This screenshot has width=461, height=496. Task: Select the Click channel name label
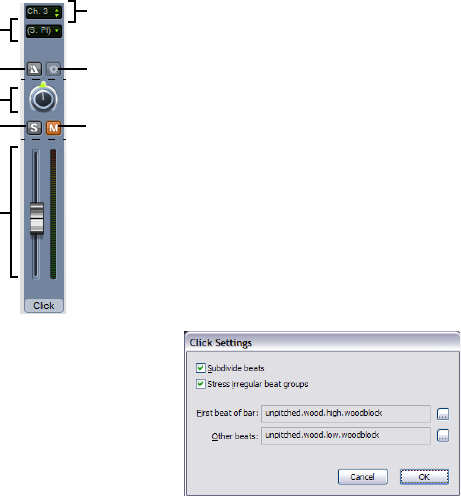click(44, 306)
